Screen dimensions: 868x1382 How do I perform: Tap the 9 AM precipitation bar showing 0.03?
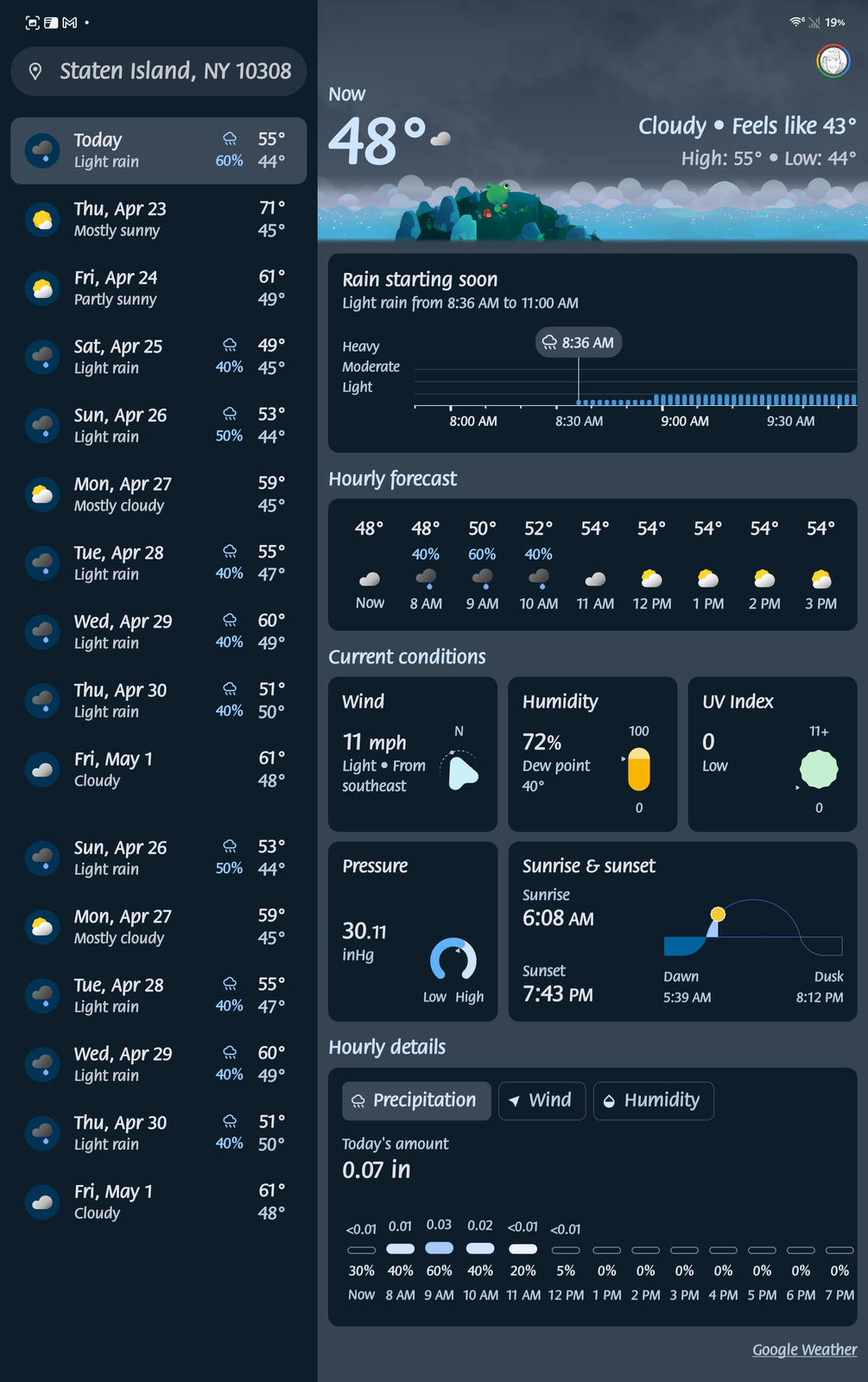439,1248
